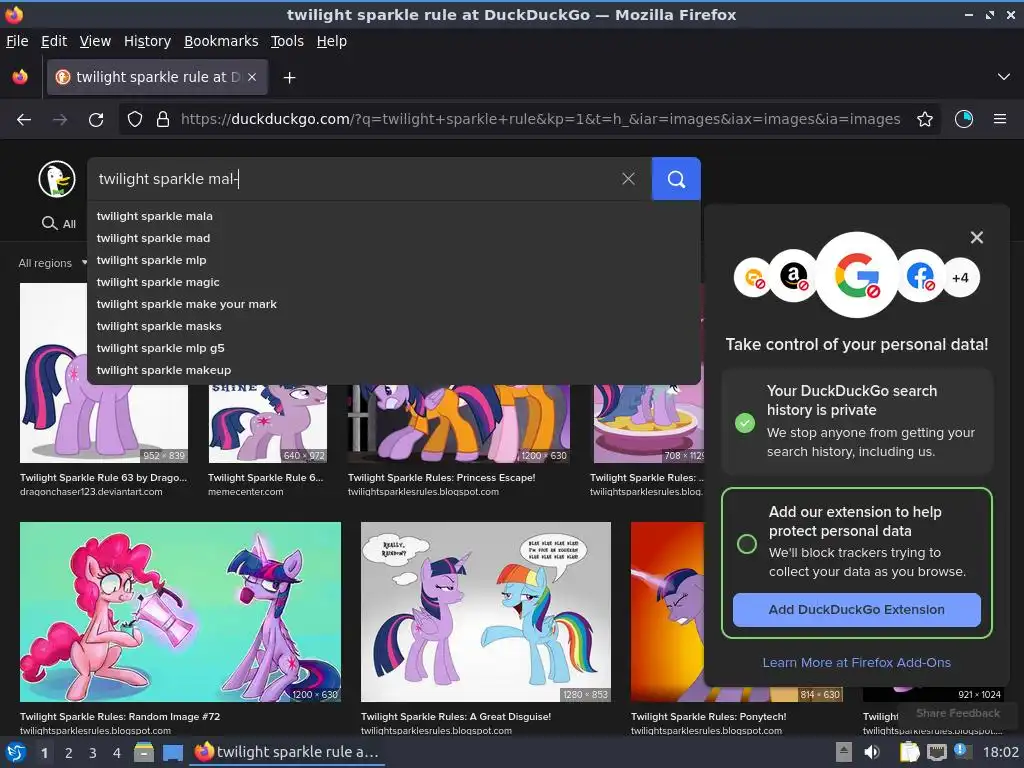Open the tracking protection shield
The height and width of the screenshot is (768, 1024).
(x=135, y=119)
